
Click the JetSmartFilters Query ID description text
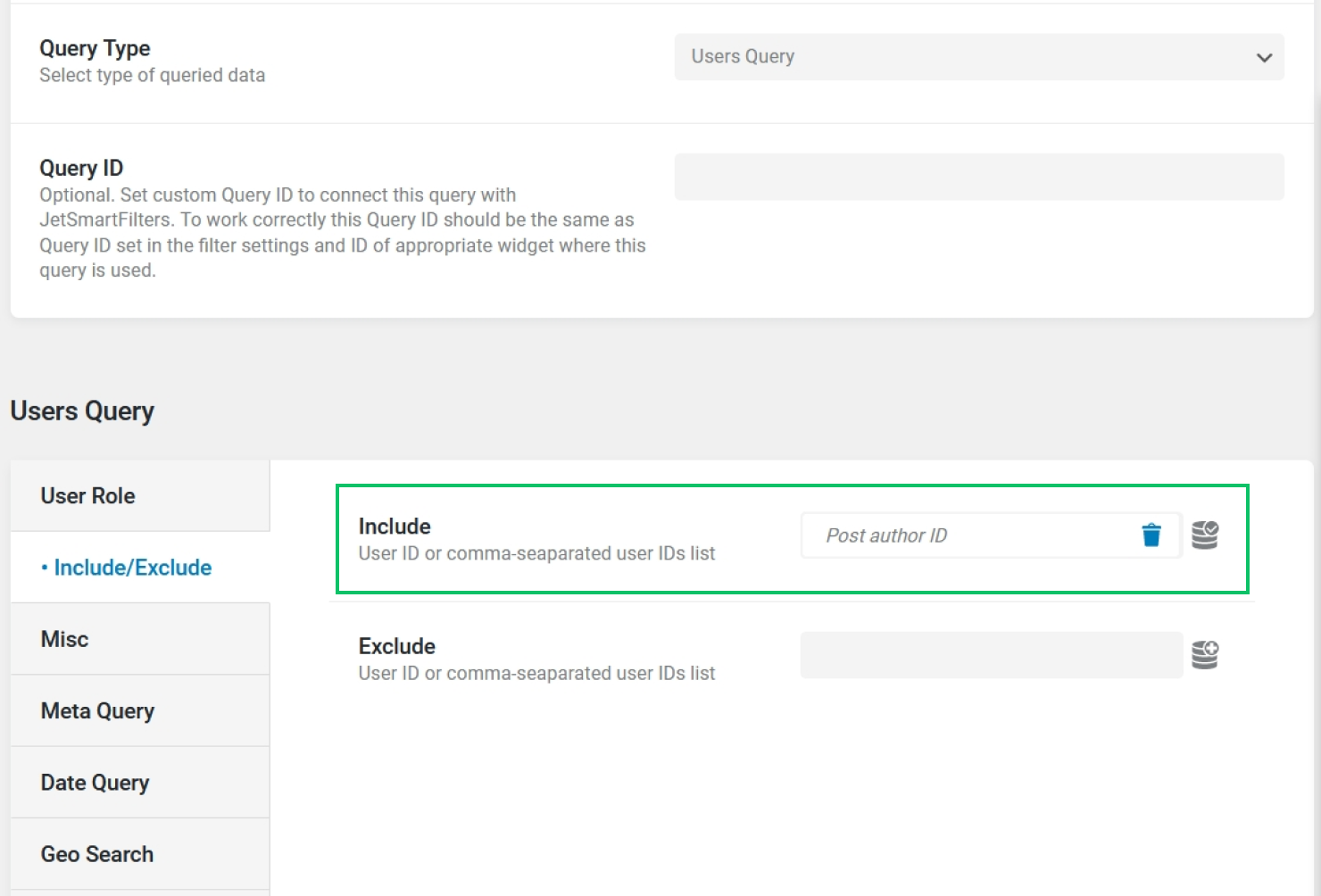point(343,233)
